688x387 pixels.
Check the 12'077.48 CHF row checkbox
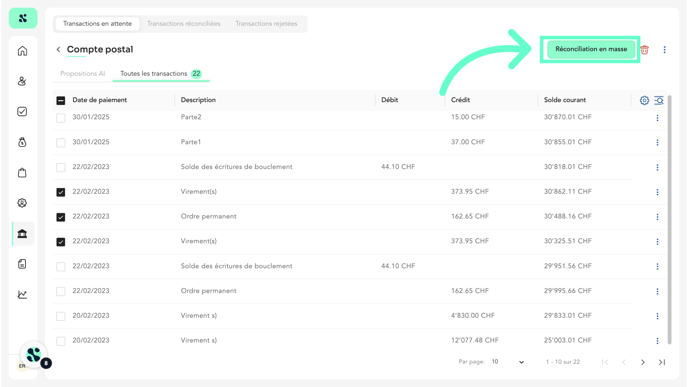(x=61, y=341)
